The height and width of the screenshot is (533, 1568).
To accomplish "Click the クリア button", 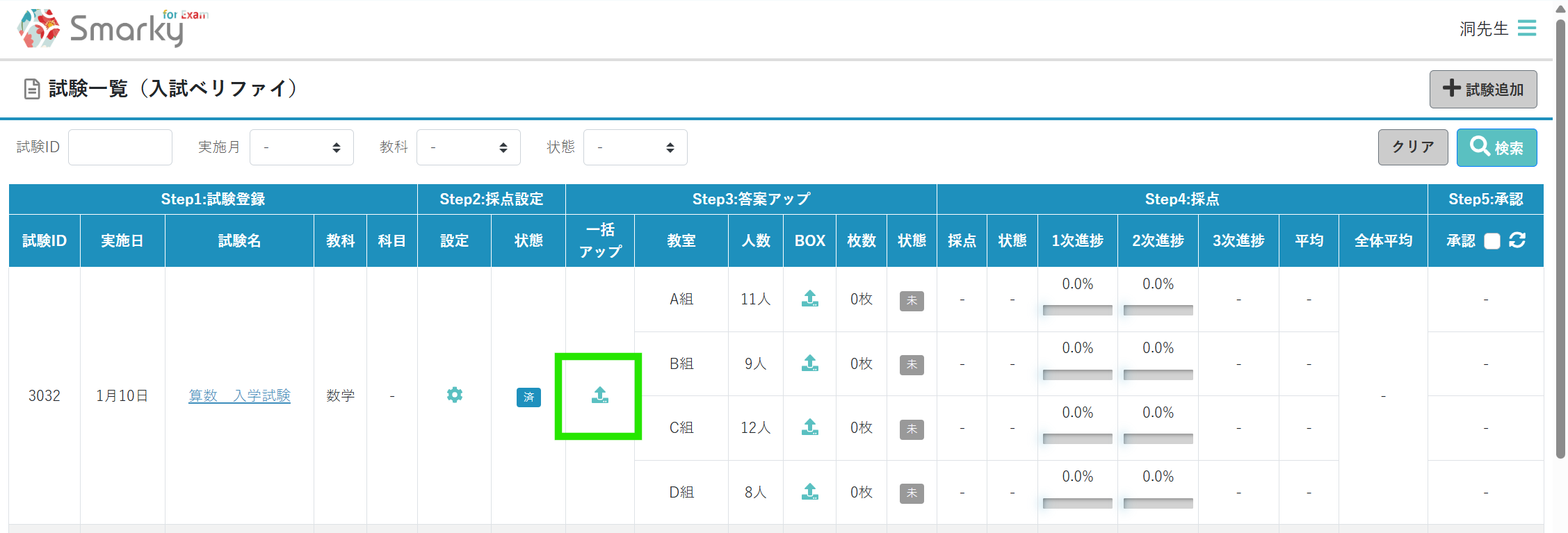I will click(x=1412, y=147).
